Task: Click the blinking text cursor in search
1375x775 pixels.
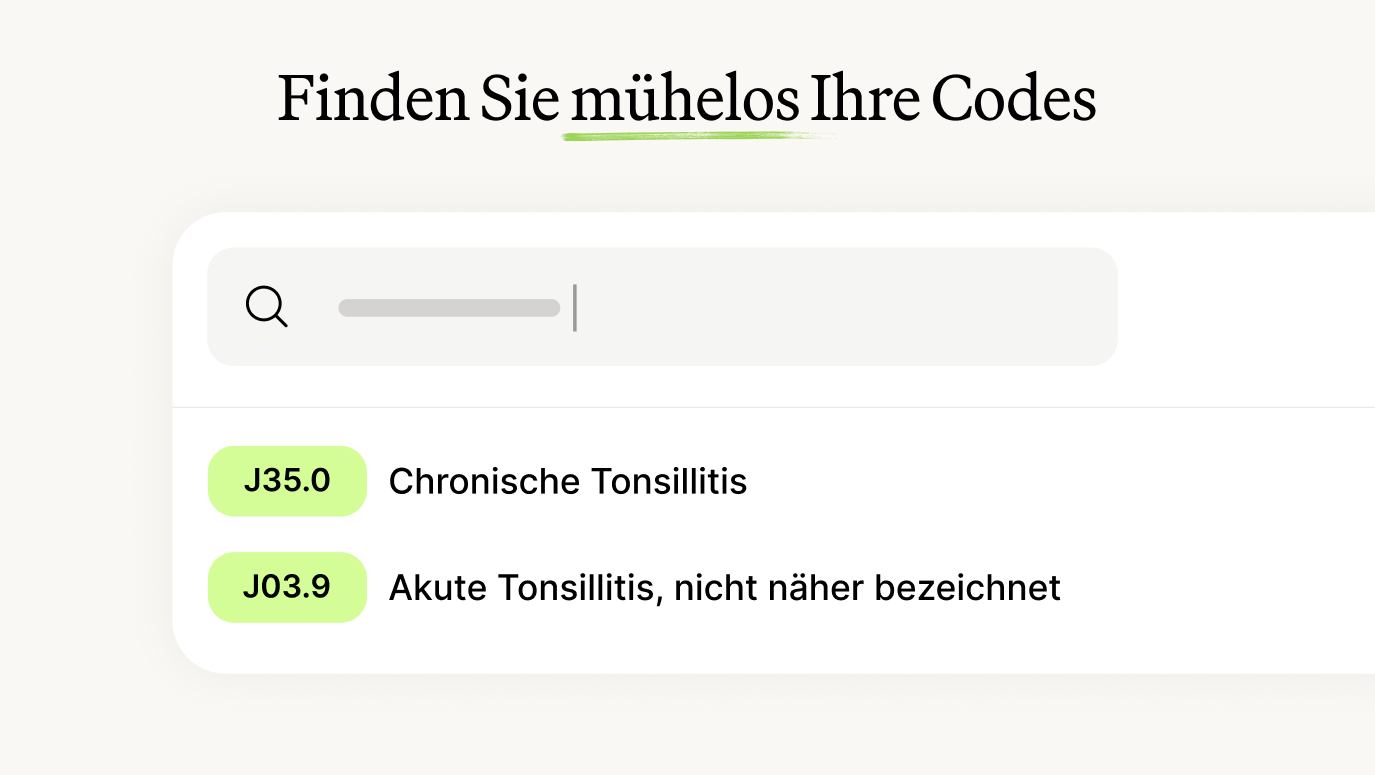Action: click(574, 307)
